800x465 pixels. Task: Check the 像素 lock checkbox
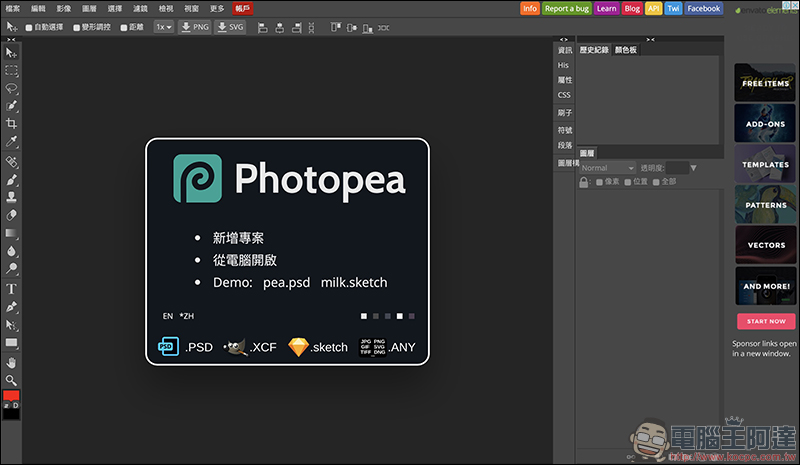[x=599, y=182]
